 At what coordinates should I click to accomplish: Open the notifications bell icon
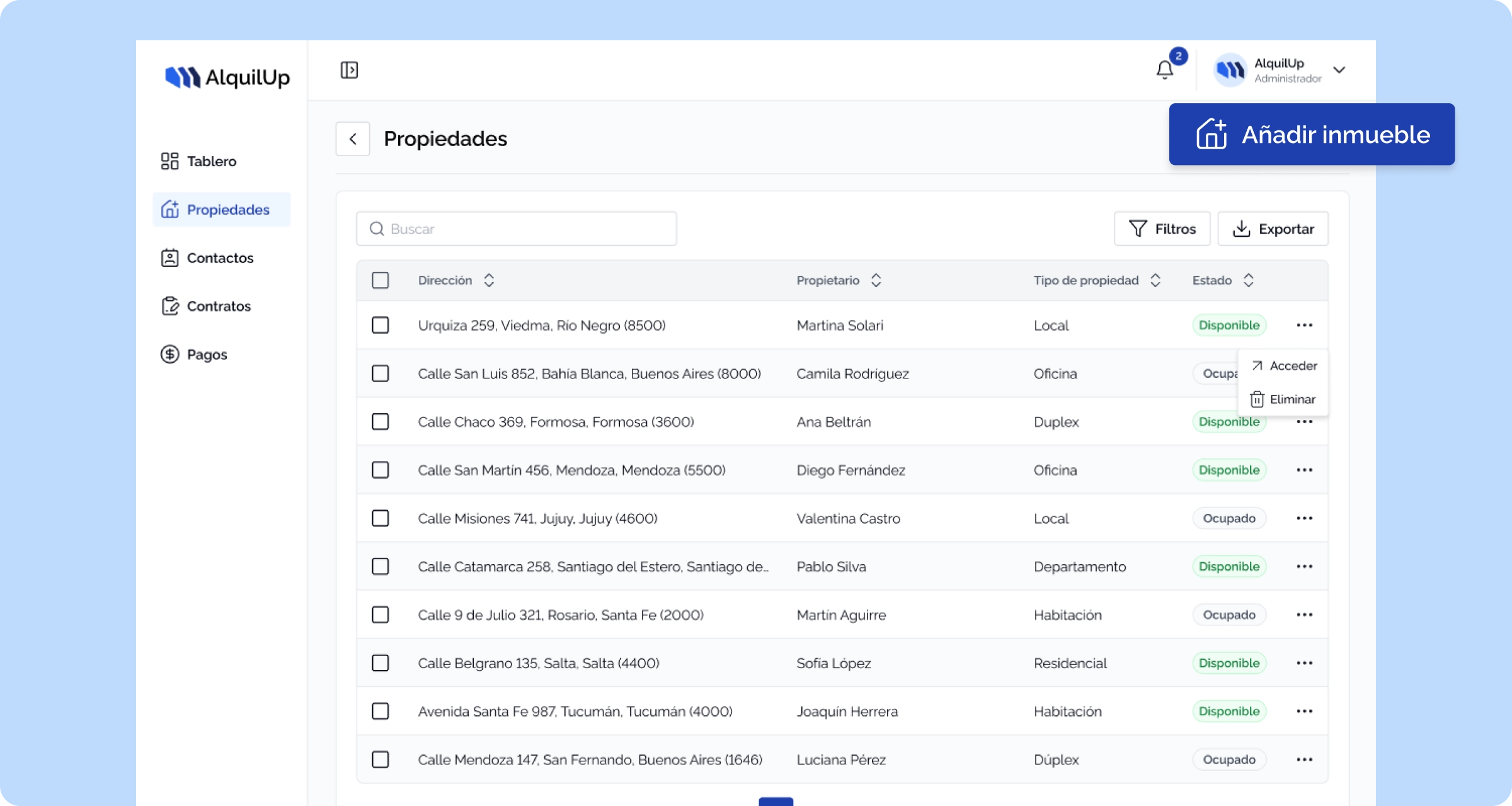[x=1165, y=70]
